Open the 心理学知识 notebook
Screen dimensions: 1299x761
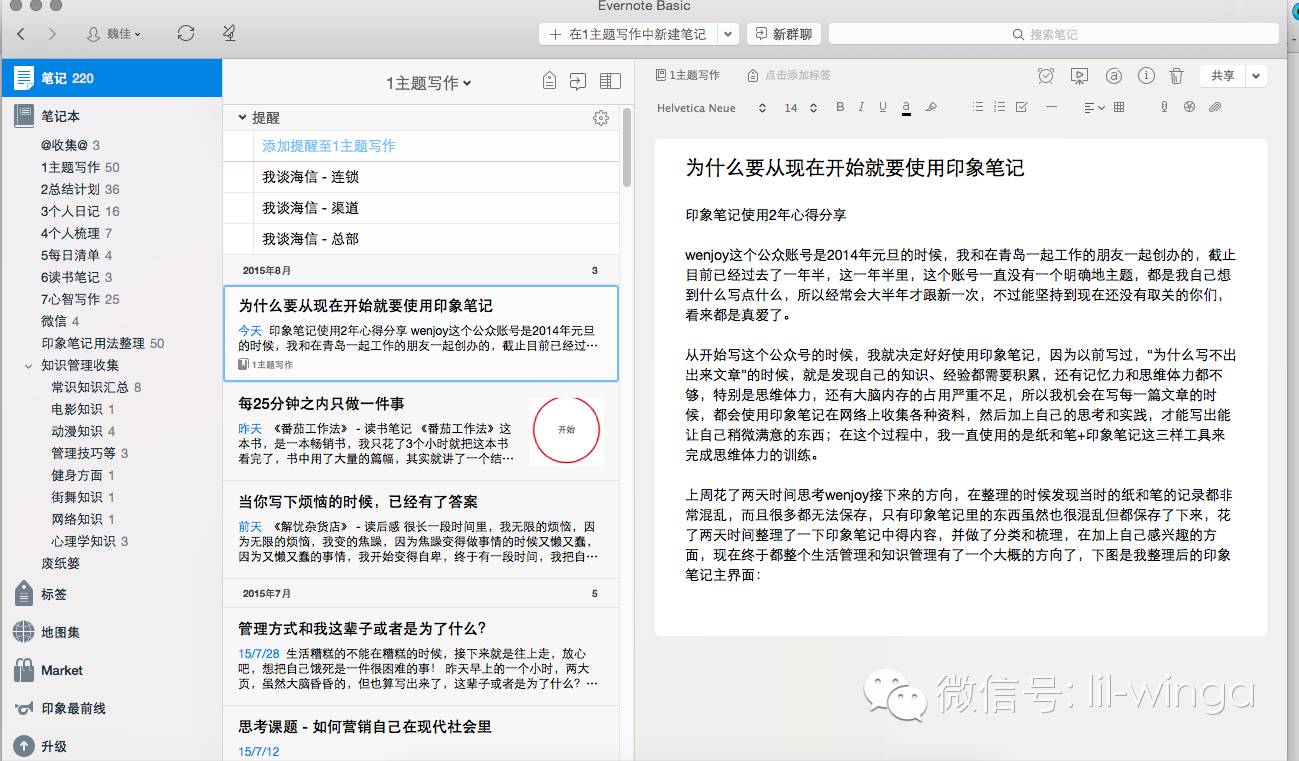pos(90,541)
